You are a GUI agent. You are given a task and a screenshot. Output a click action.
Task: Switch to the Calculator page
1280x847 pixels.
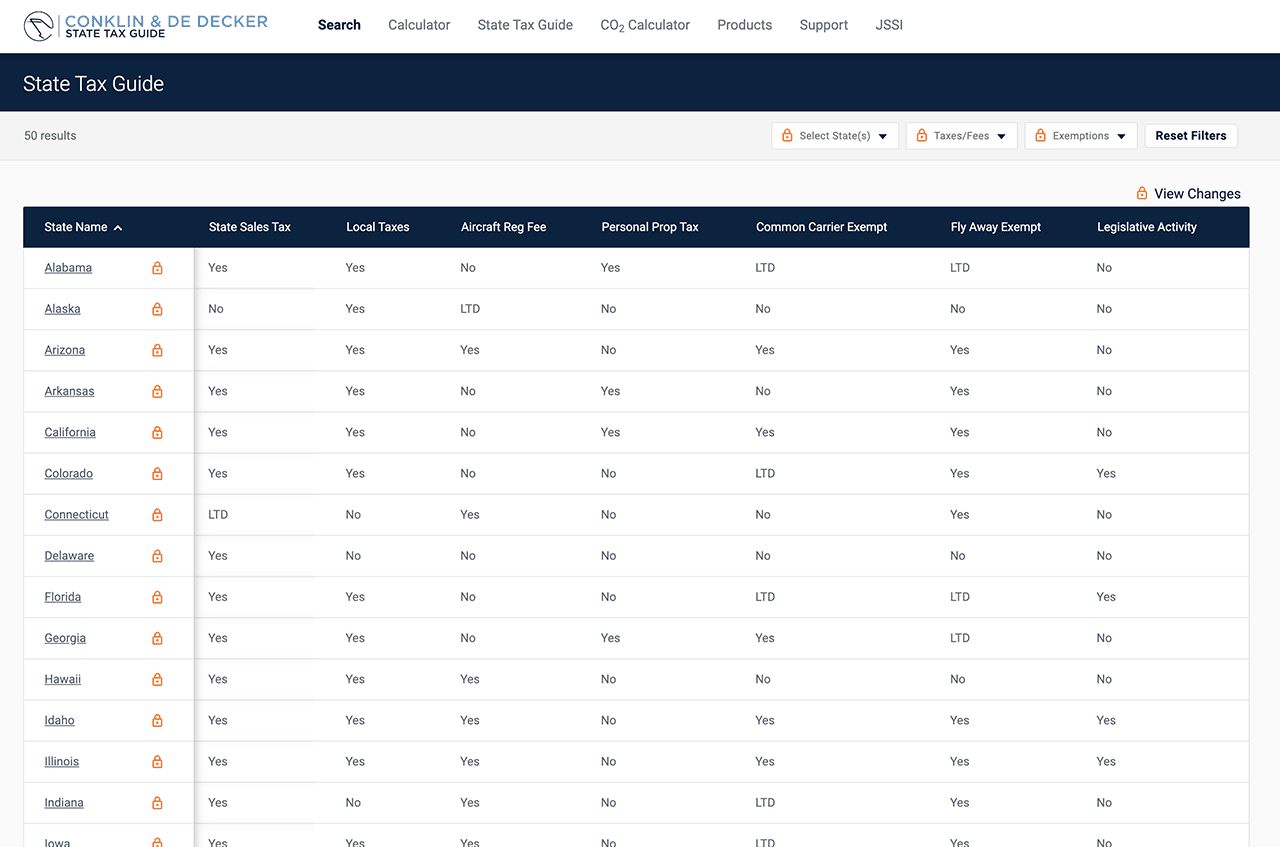click(x=419, y=25)
